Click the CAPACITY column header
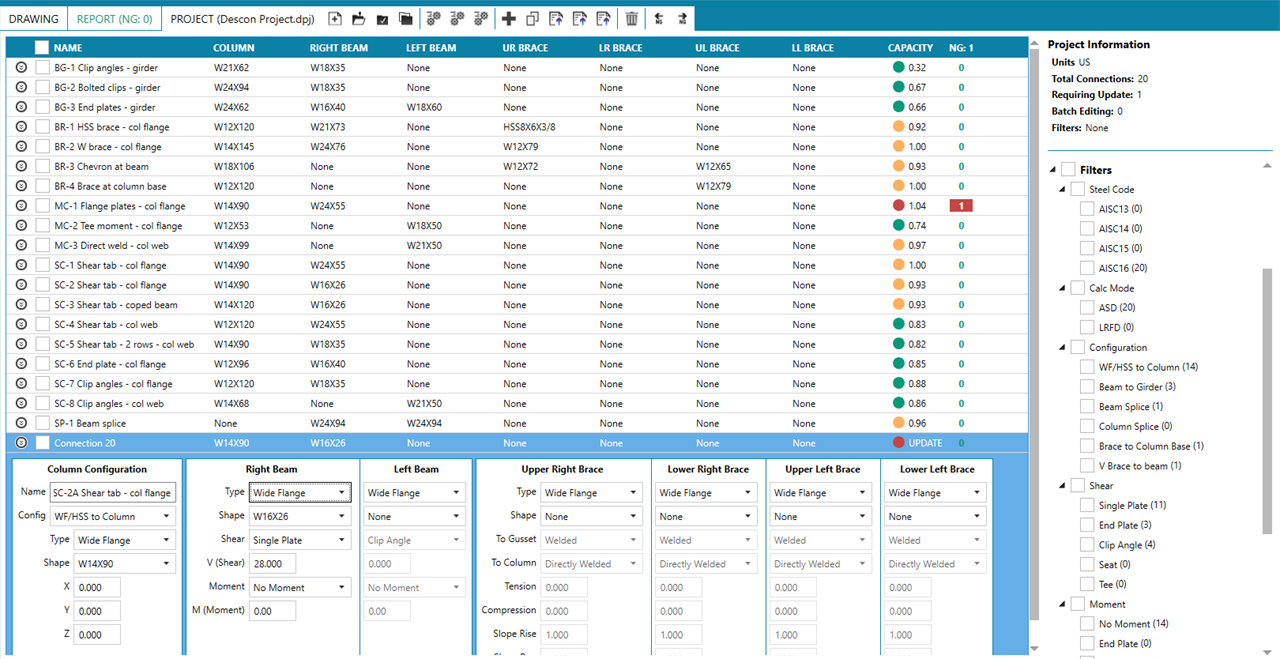The width and height of the screenshot is (1280, 659). pos(910,47)
